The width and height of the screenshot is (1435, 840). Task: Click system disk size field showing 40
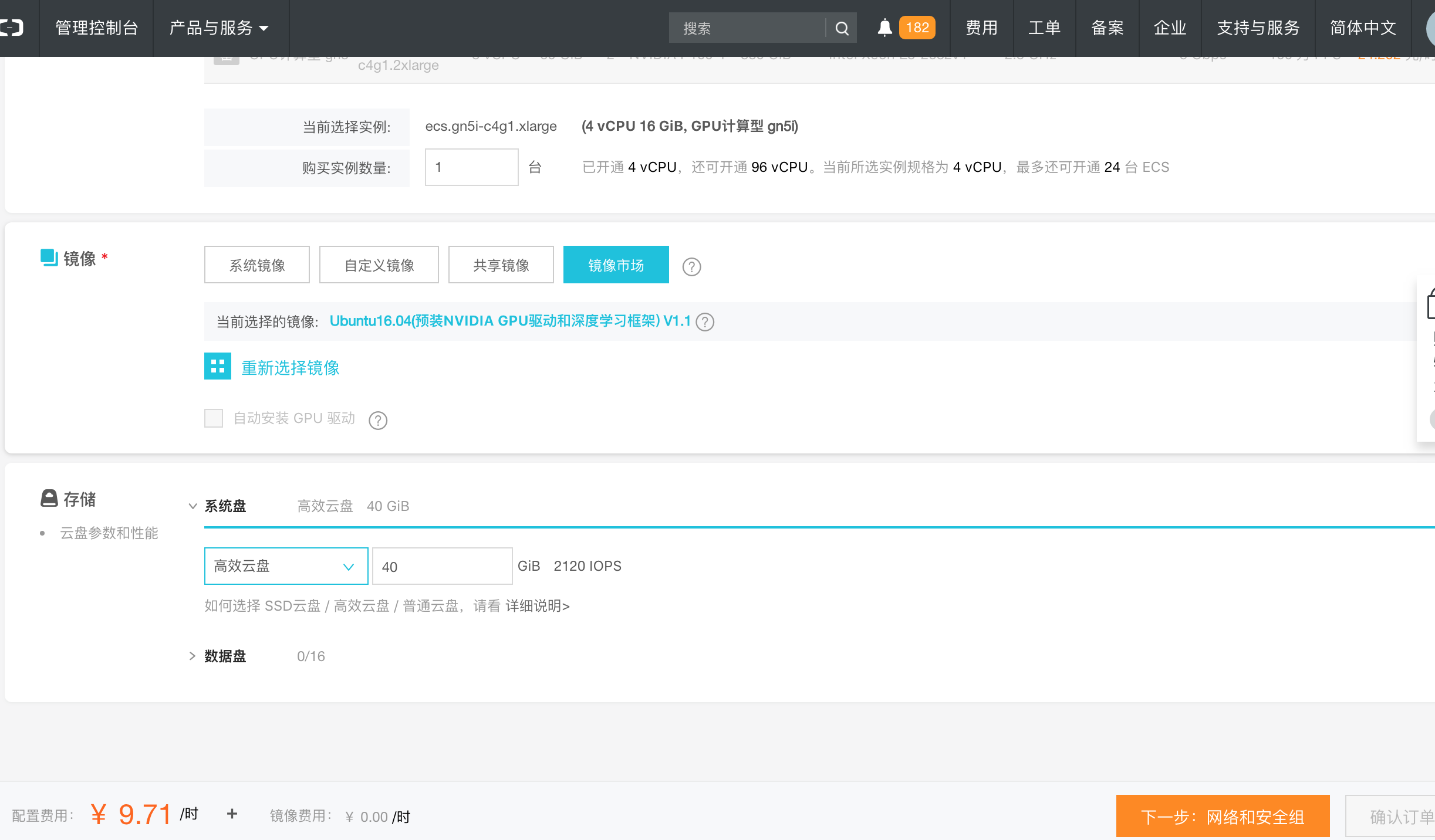442,566
